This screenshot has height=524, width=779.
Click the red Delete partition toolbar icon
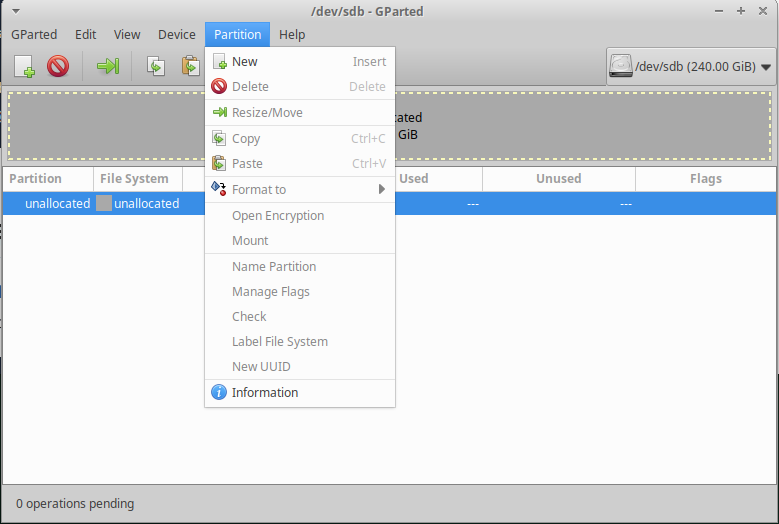point(58,66)
